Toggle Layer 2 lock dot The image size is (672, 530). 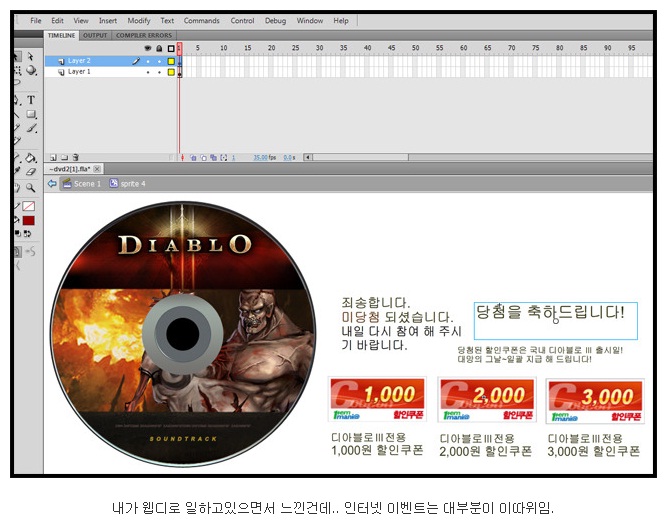click(159, 61)
